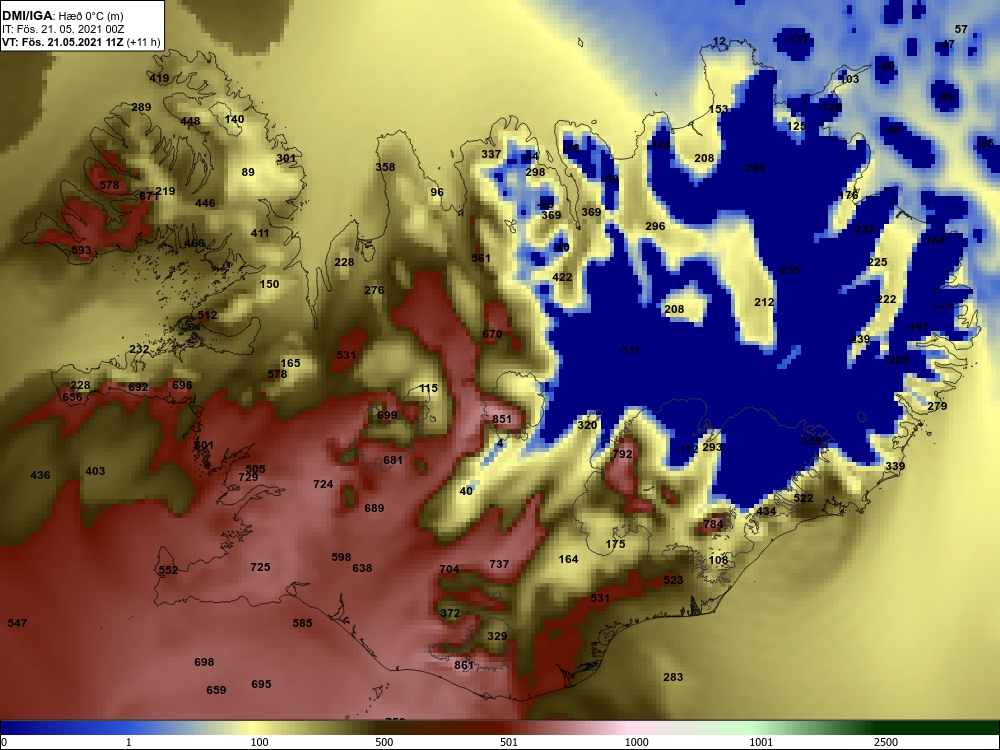Click the map value 283

[x=673, y=677]
